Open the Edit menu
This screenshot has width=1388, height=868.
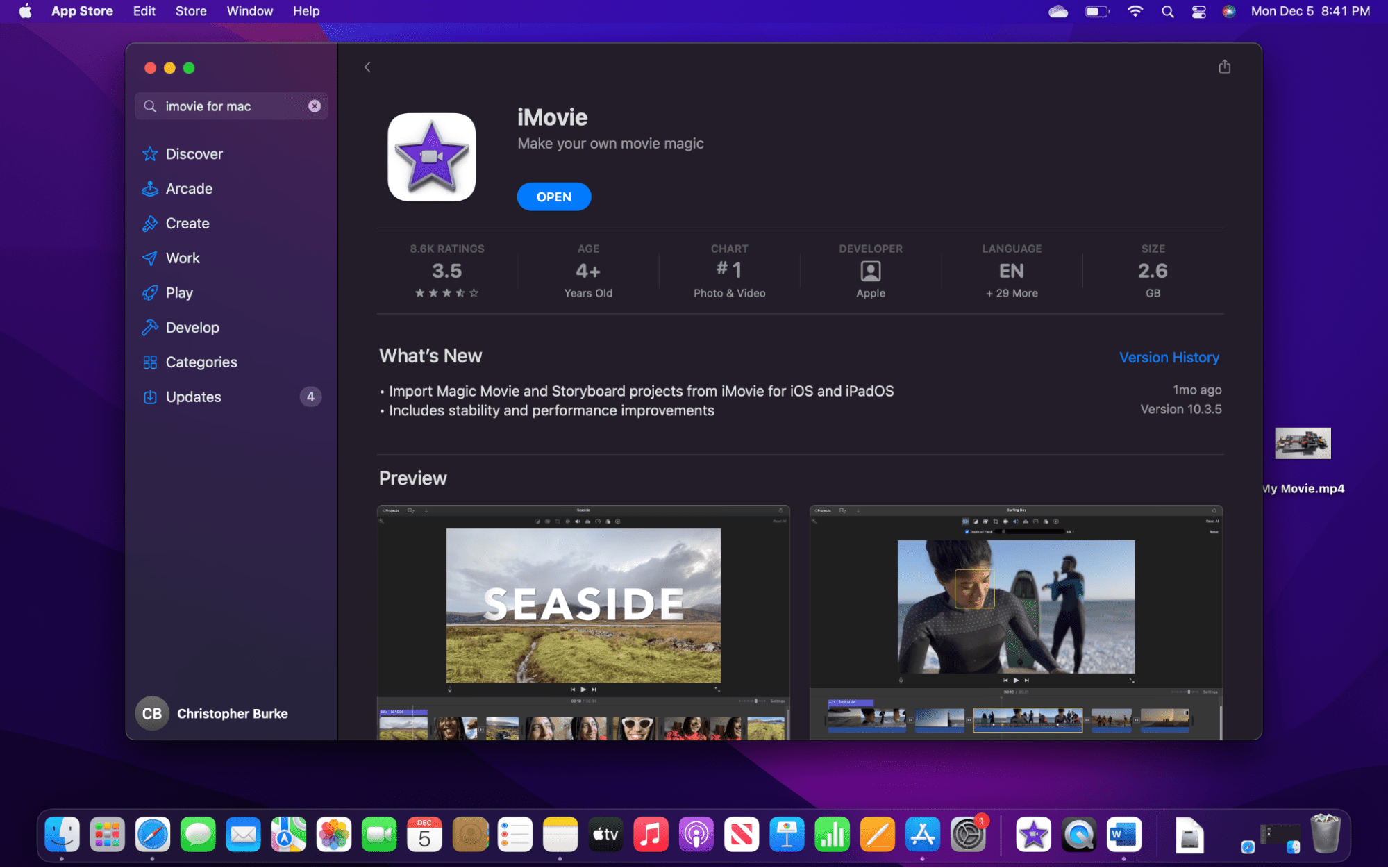pos(144,11)
